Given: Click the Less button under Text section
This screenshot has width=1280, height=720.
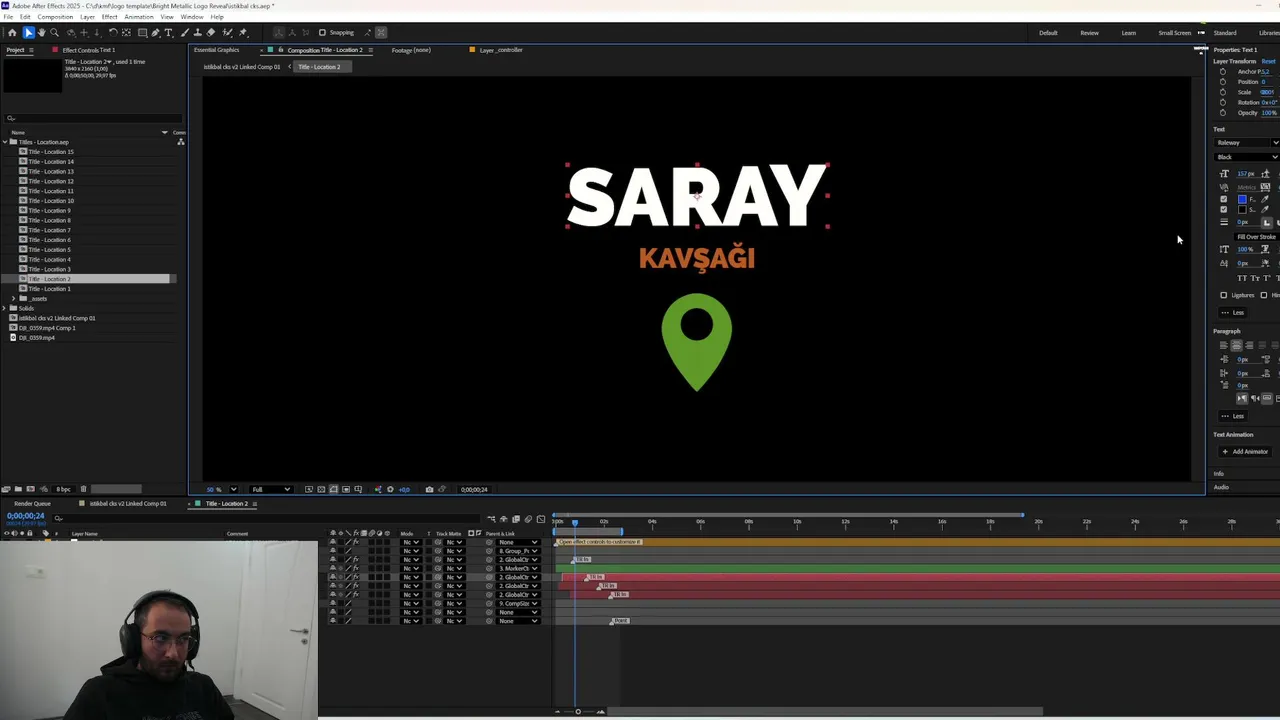Looking at the screenshot, I should point(1233,313).
